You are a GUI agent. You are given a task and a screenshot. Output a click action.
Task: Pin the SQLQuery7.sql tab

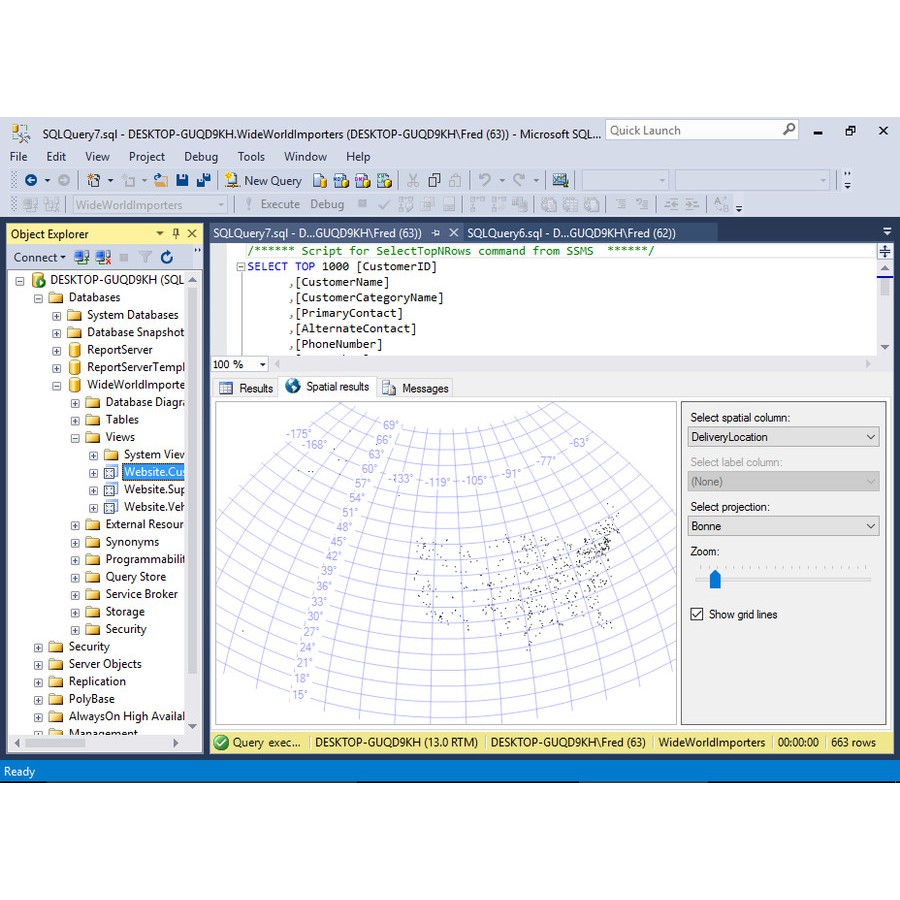436,232
